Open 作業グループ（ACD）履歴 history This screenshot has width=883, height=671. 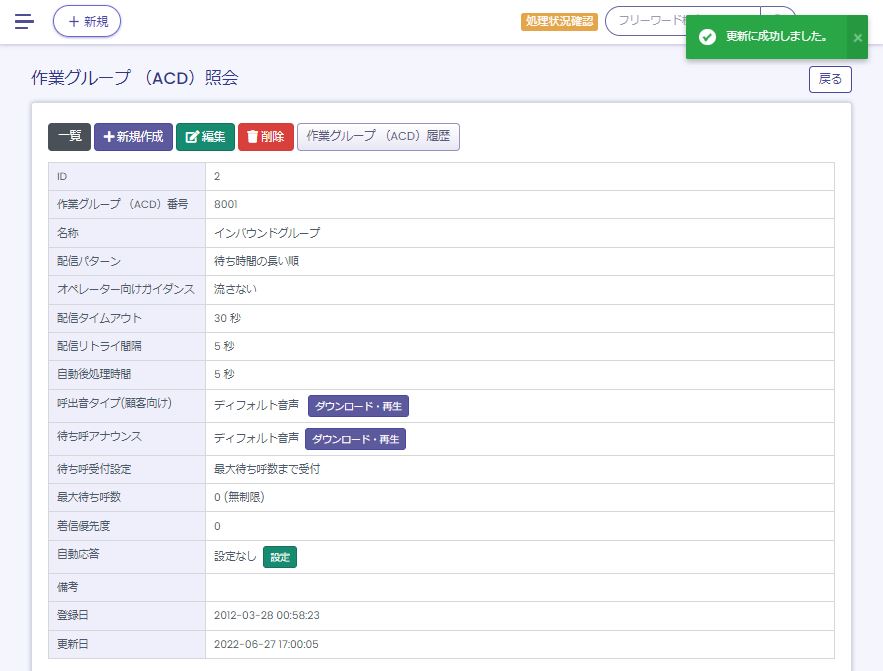coord(378,137)
